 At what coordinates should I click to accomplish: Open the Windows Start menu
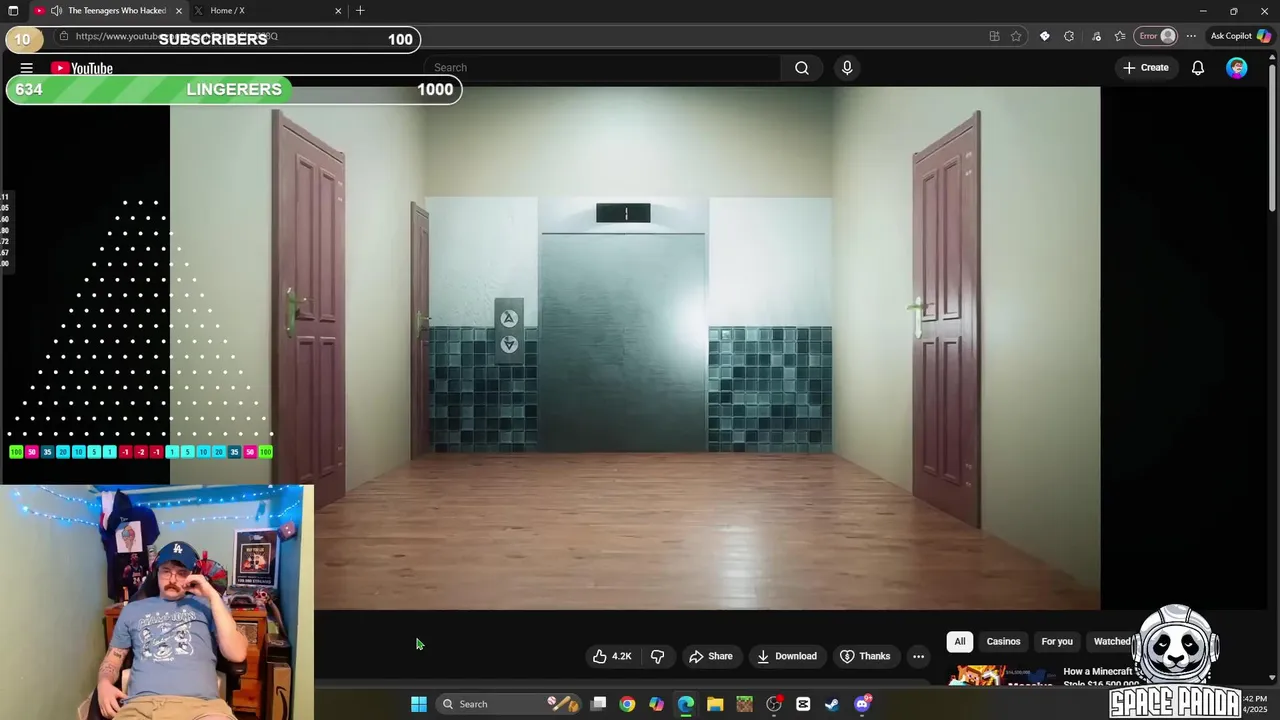click(419, 704)
